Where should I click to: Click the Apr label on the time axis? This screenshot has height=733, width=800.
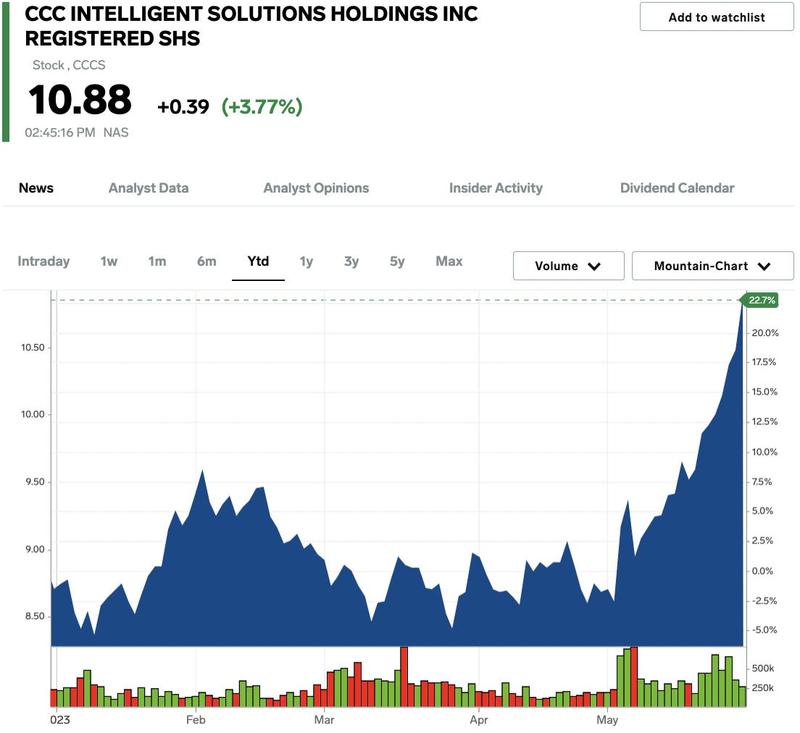click(x=479, y=720)
